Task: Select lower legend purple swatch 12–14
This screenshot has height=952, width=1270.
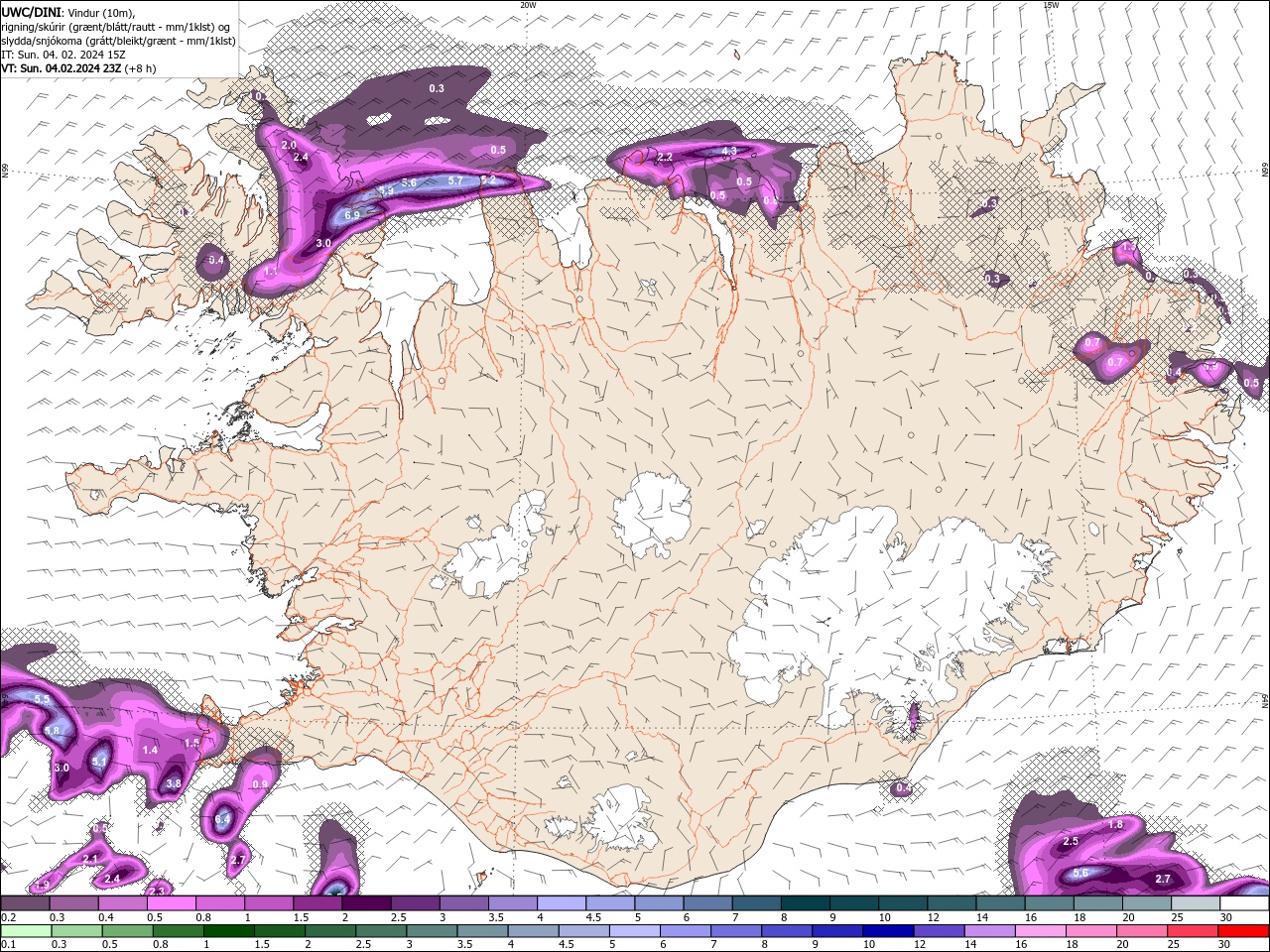Action: (940, 931)
